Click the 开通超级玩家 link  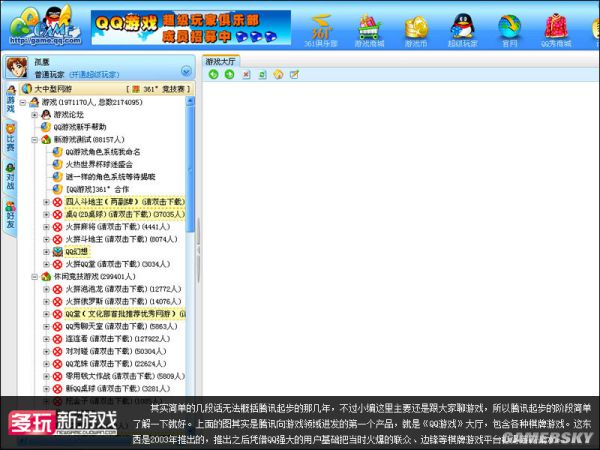tap(94, 74)
